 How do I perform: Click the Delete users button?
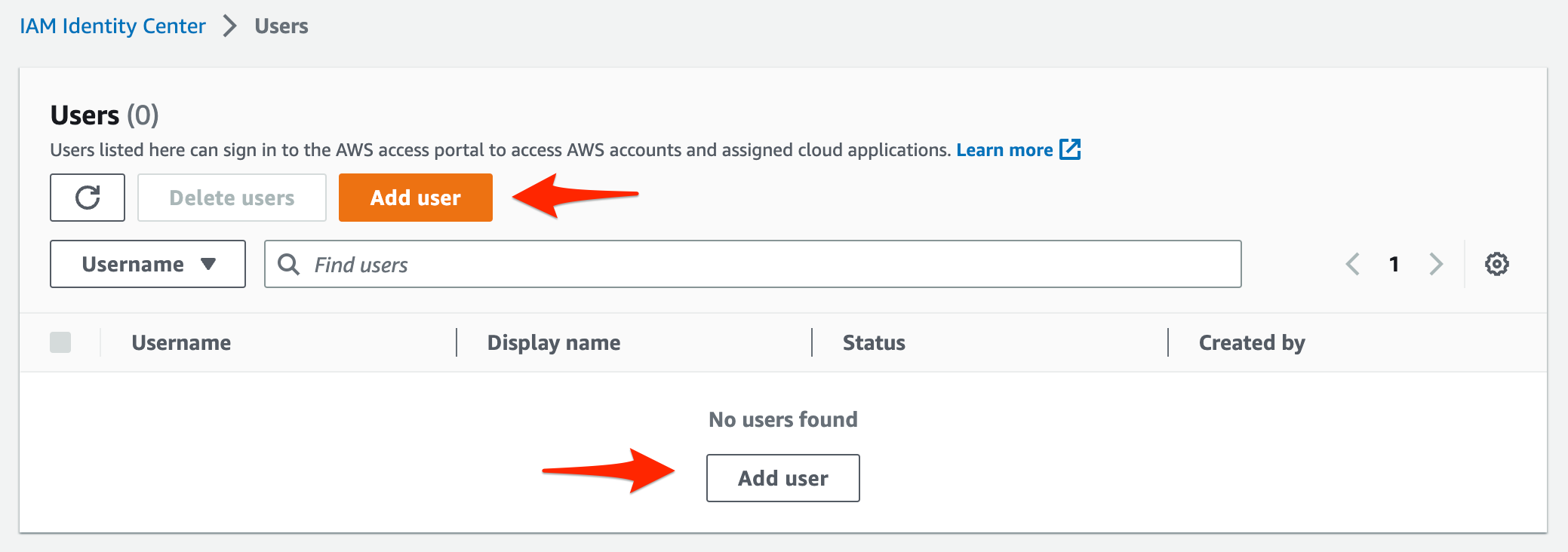click(232, 198)
